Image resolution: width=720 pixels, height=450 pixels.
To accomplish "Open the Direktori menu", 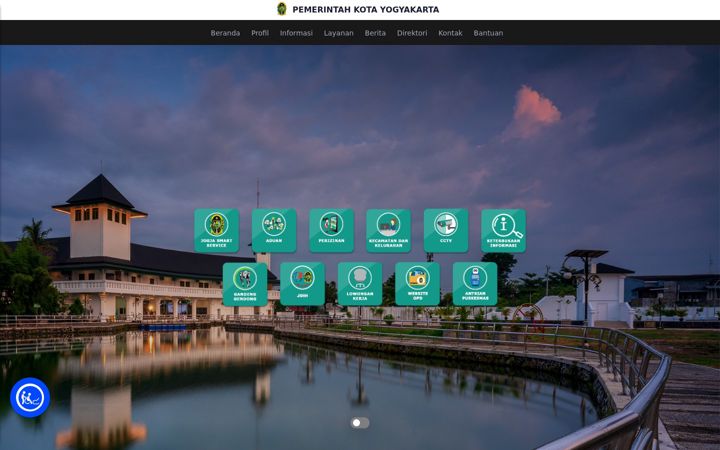I will [412, 33].
